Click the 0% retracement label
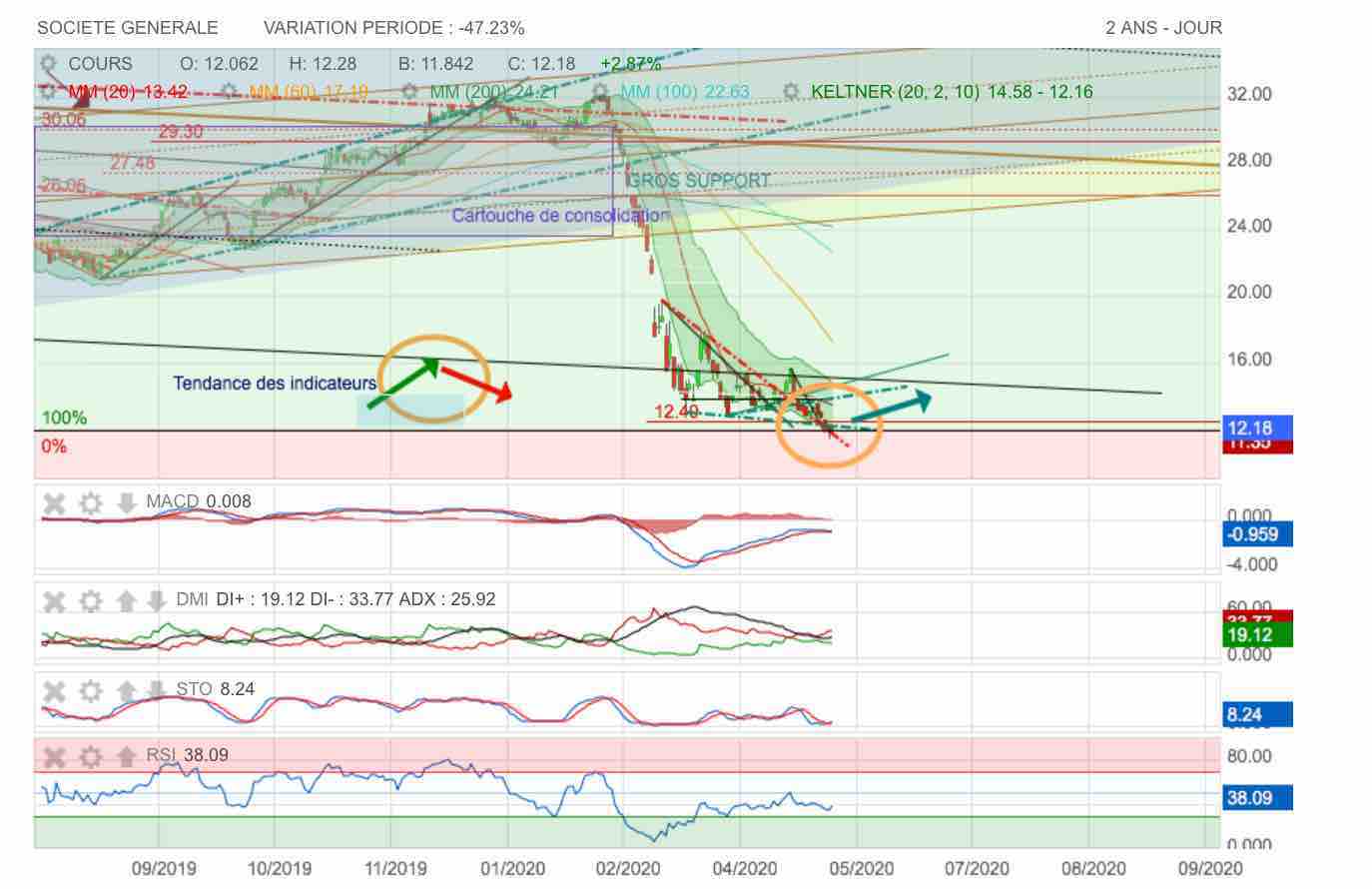This screenshot has height=889, width=1372. [x=54, y=446]
